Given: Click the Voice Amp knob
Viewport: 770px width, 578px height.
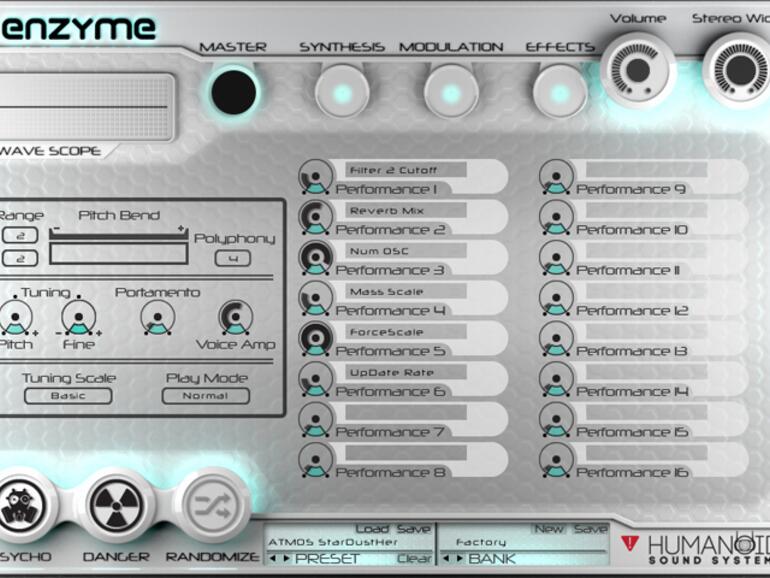Looking at the screenshot, I should tap(236, 318).
